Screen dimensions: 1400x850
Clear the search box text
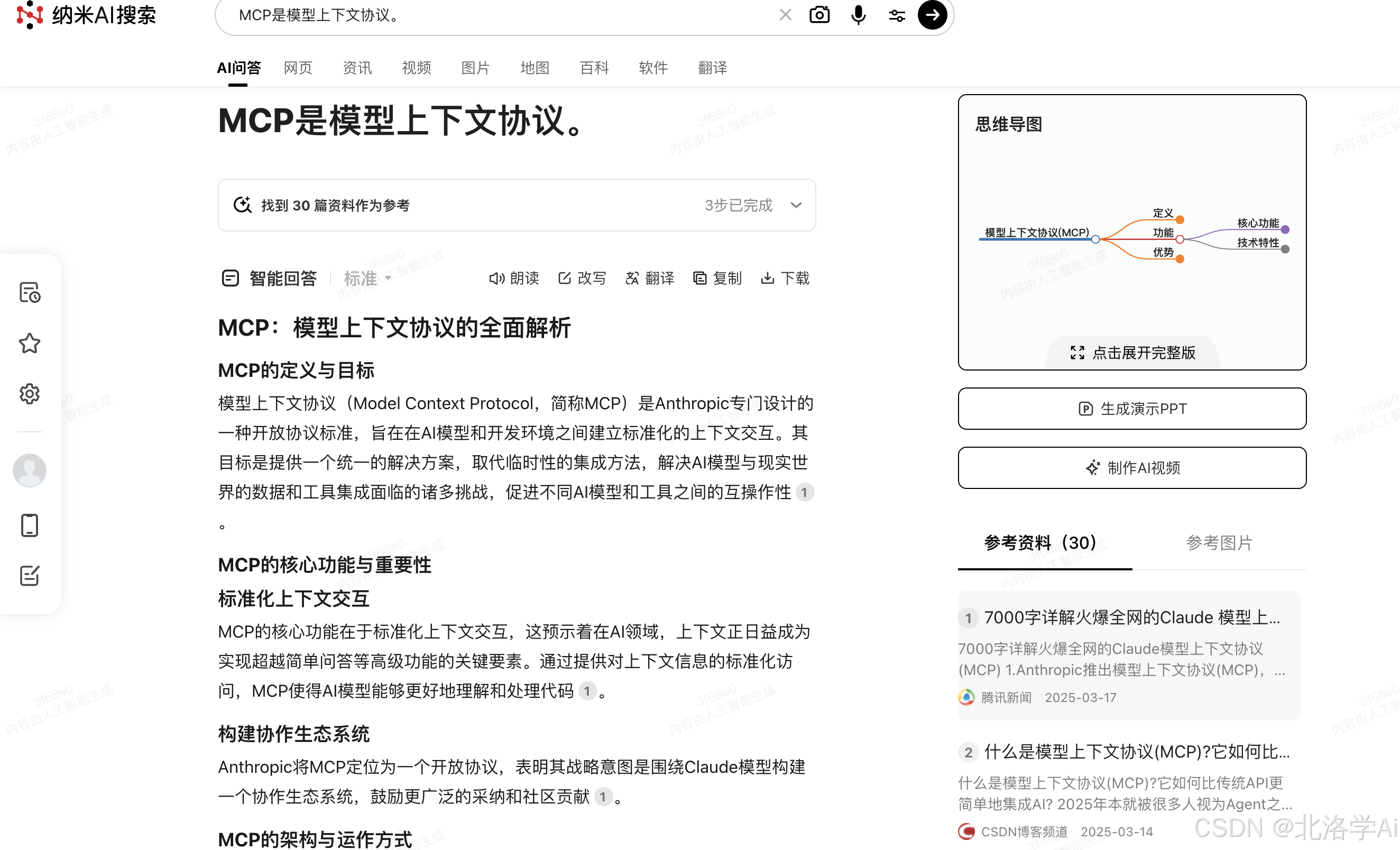(785, 15)
